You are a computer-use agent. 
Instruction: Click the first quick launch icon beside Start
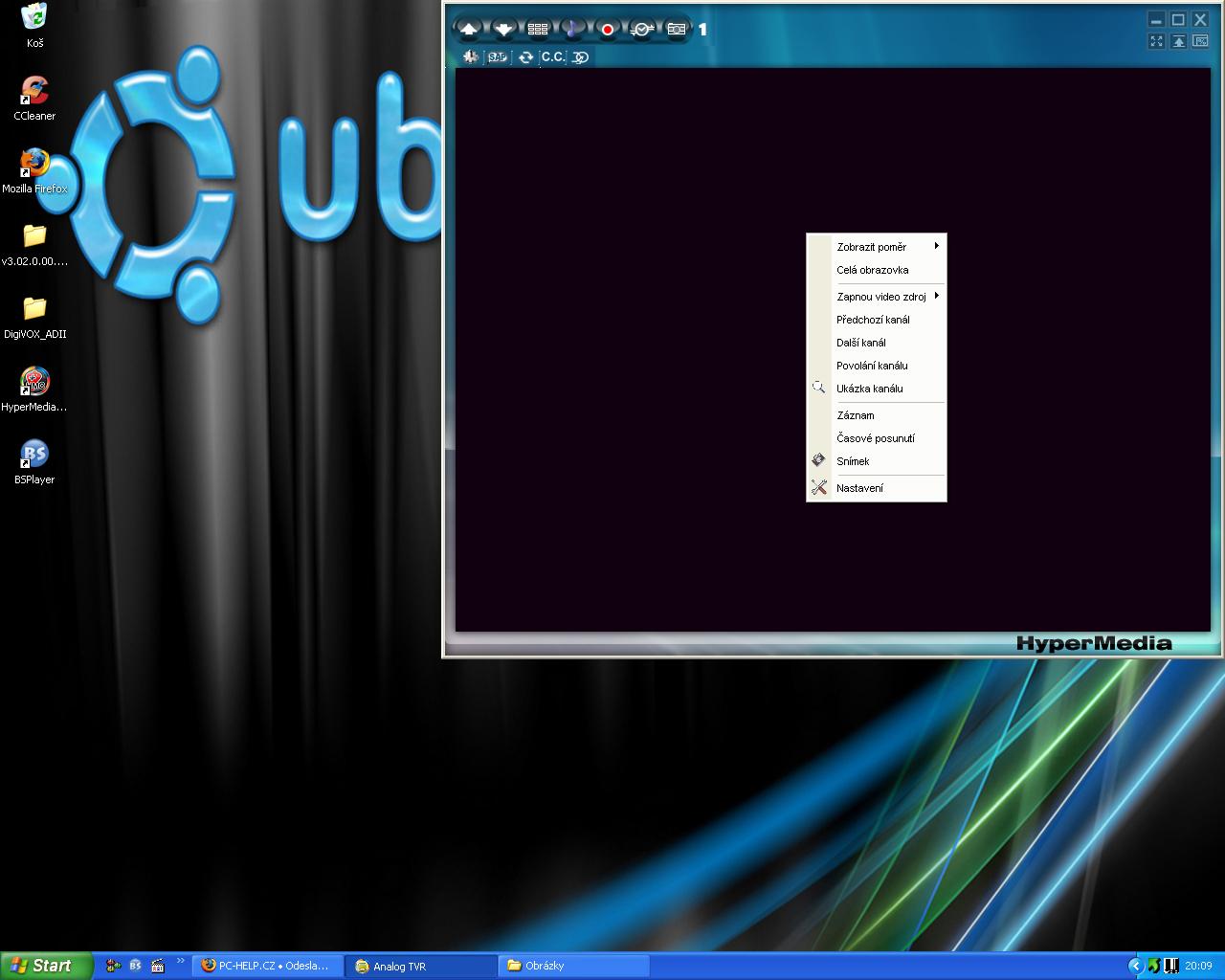pyautogui.click(x=113, y=966)
